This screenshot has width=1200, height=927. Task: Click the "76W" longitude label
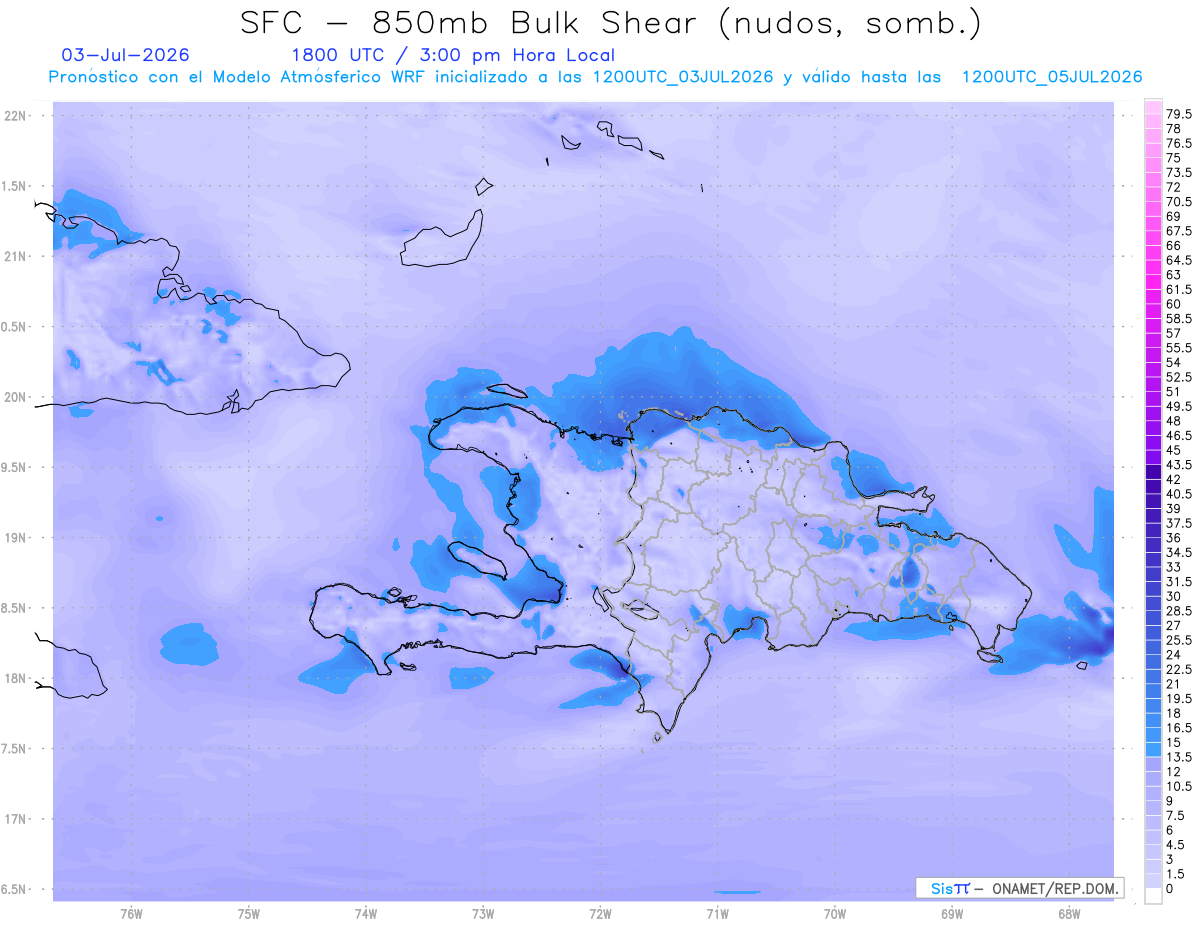click(x=131, y=913)
